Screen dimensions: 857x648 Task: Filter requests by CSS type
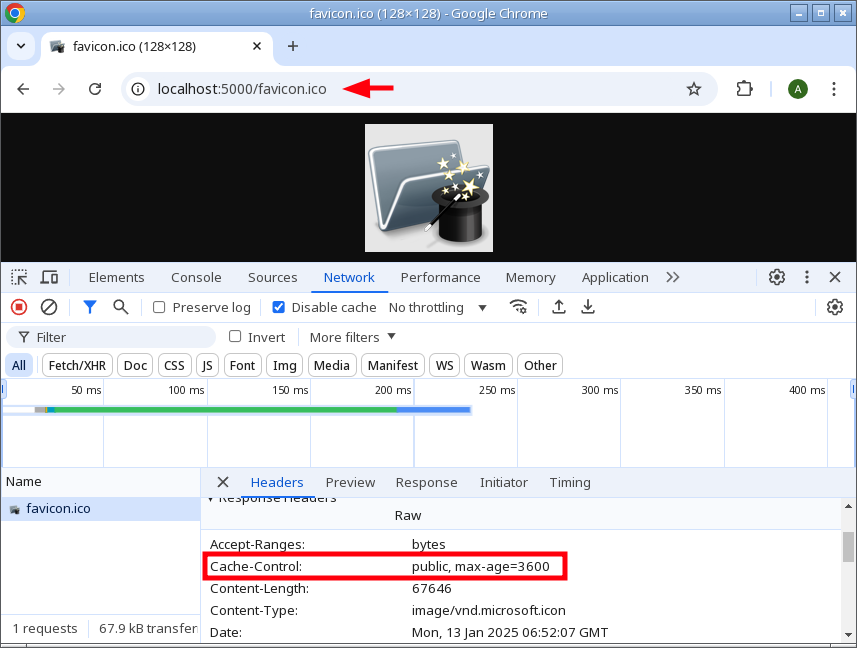pos(174,366)
